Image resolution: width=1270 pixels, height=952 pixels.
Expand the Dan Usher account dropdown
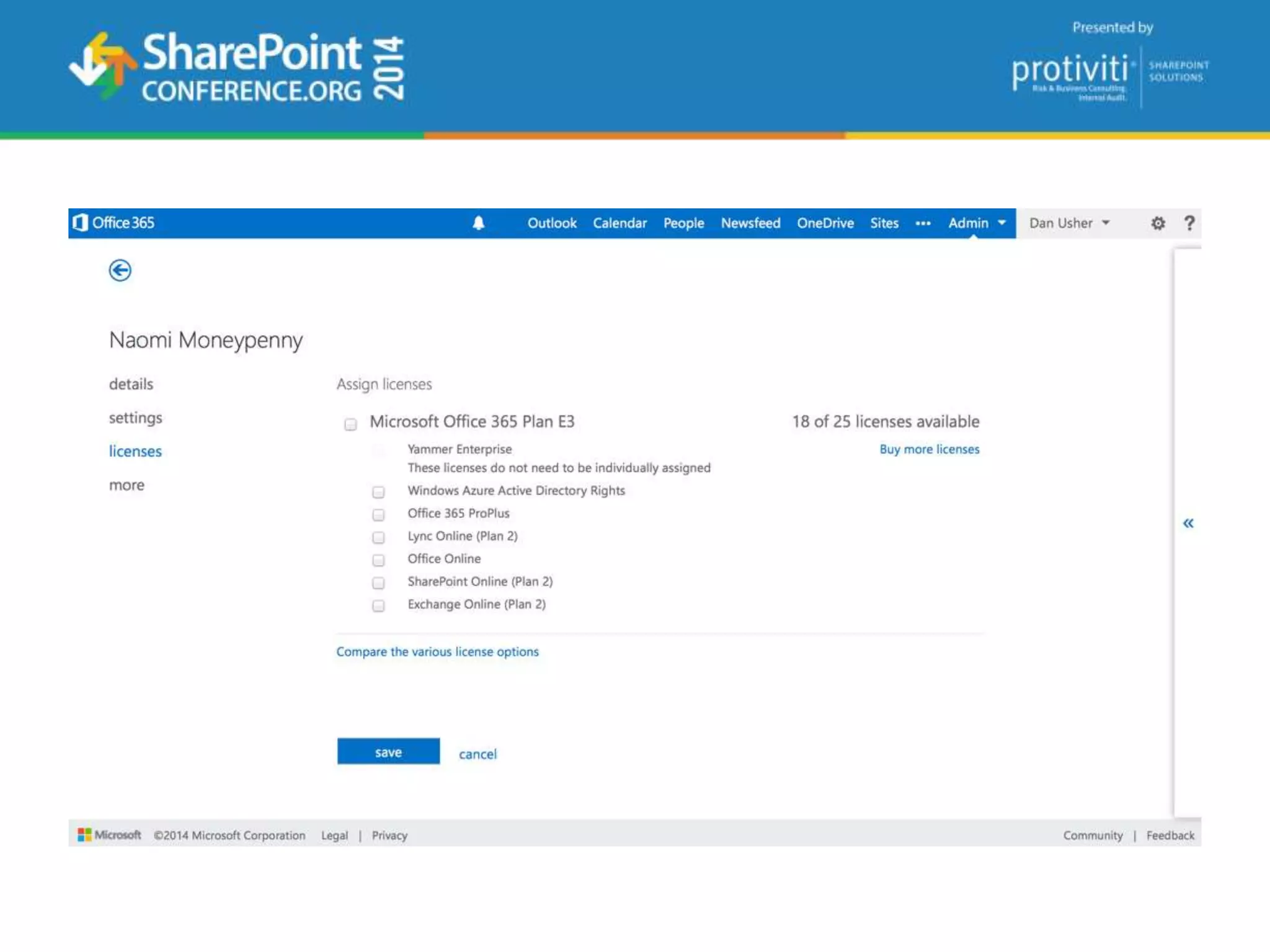pyautogui.click(x=1069, y=223)
